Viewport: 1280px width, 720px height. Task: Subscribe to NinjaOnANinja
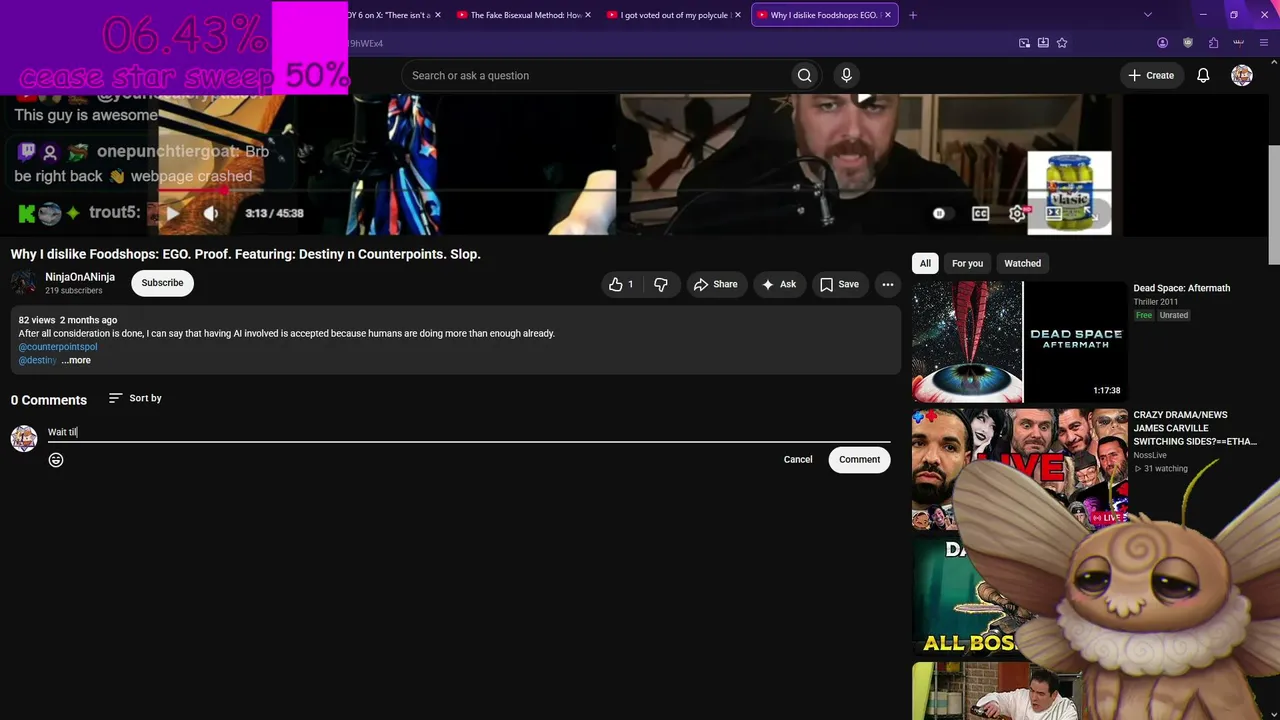pyautogui.click(x=162, y=283)
